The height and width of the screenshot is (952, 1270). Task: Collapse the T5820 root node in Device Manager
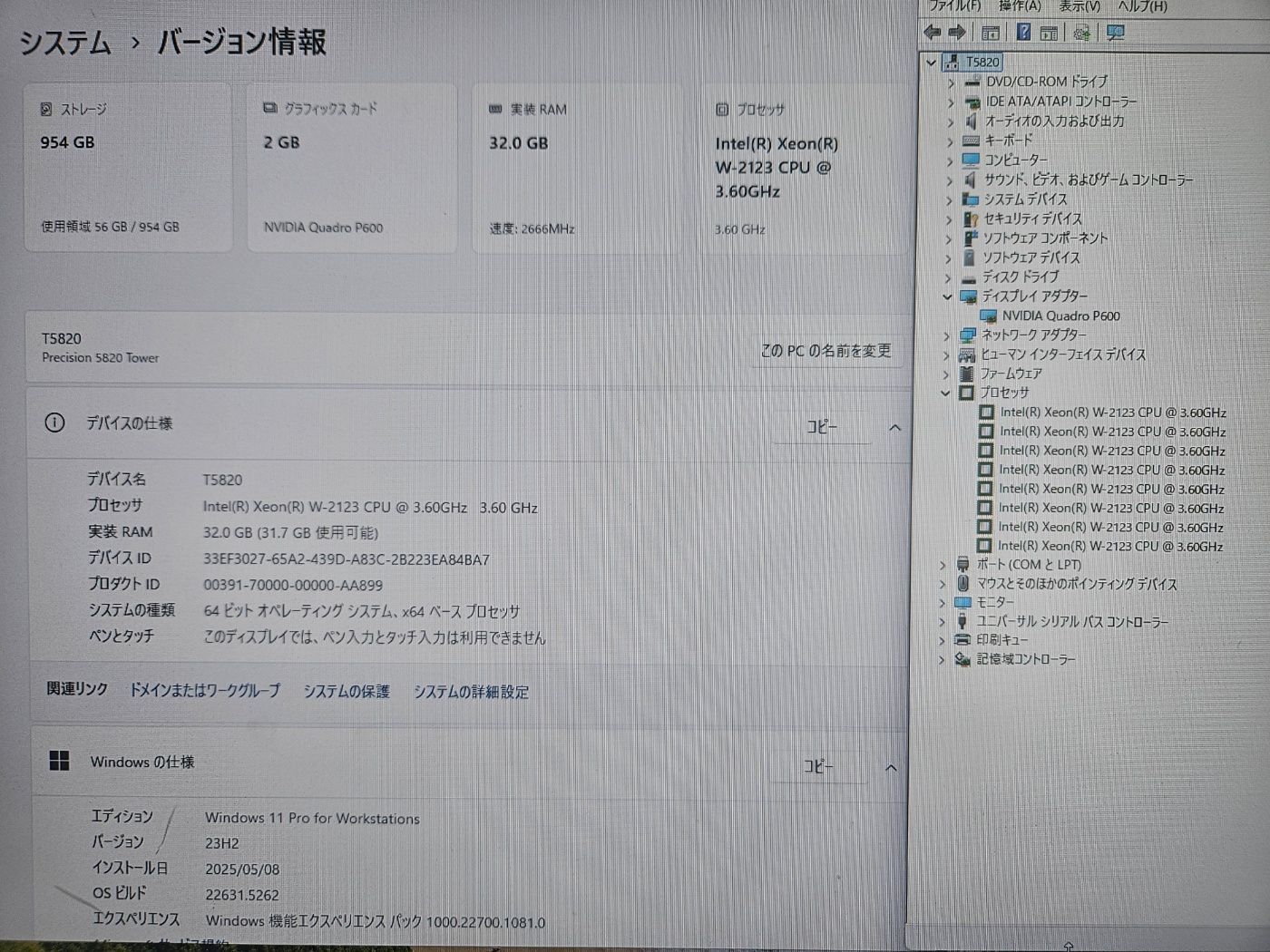(932, 63)
